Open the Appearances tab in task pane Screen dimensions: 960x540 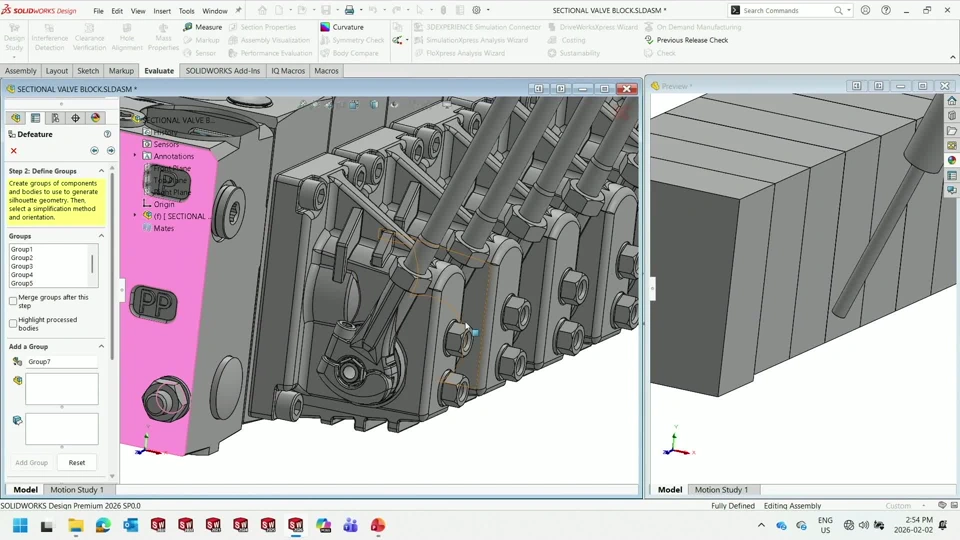[952, 160]
